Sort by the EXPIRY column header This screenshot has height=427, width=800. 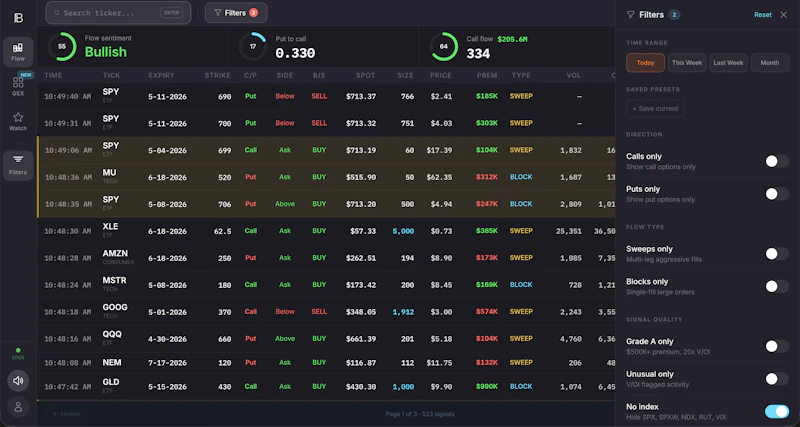tap(161, 76)
